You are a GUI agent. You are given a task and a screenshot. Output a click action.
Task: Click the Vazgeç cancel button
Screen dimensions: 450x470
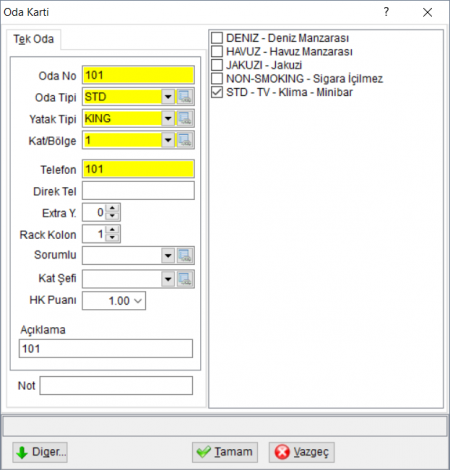[x=302, y=452]
